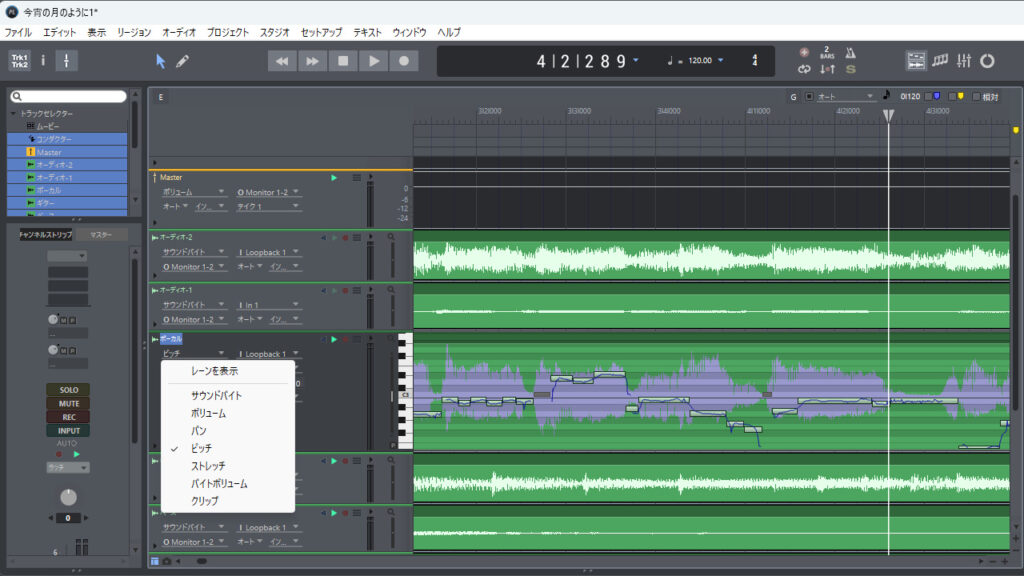The image size is (1024, 576).
Task: Click the Trk1/Trk2 tracks overview icon
Action: 20,61
